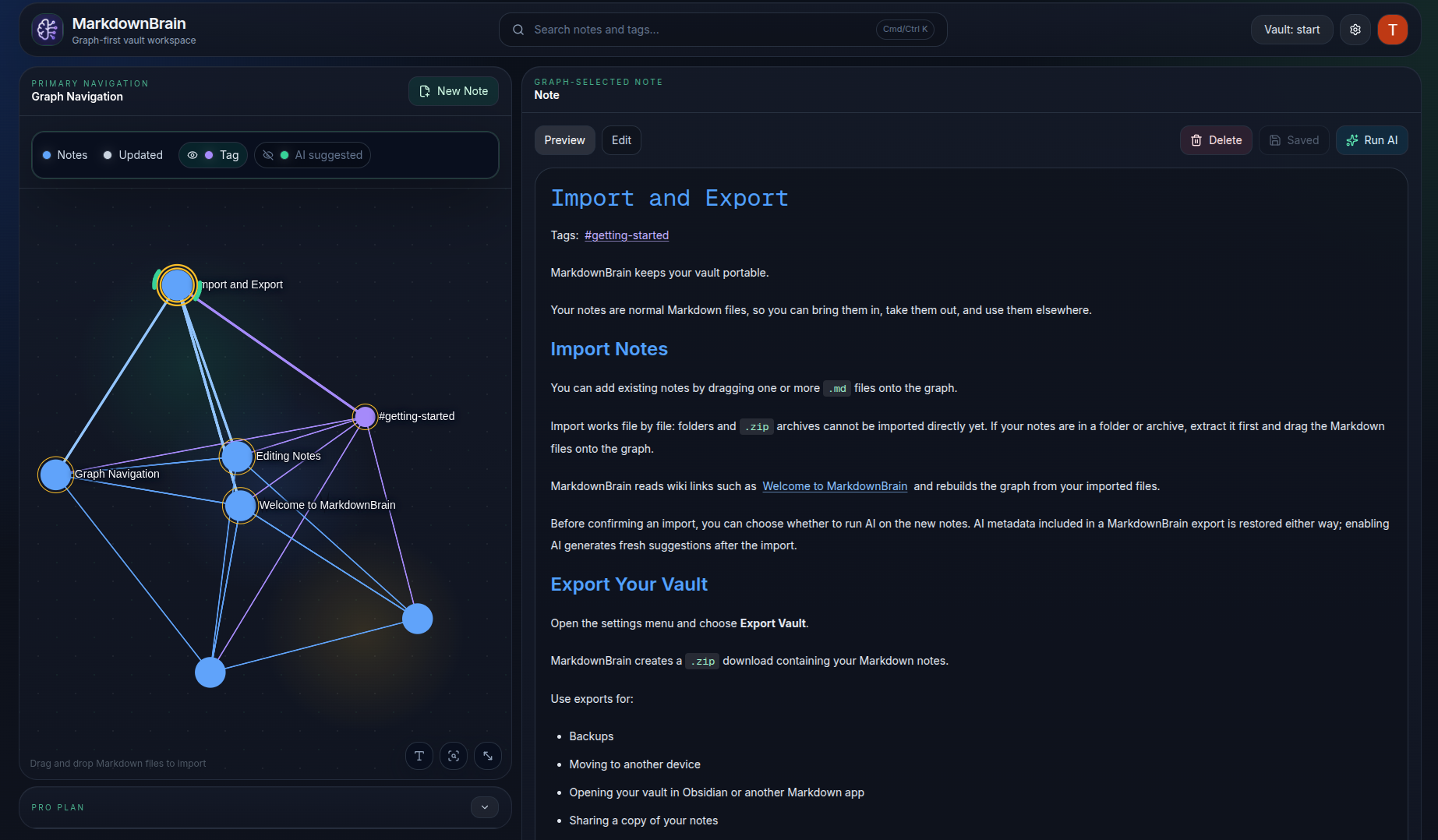Click the Moving to another device item

coord(634,764)
